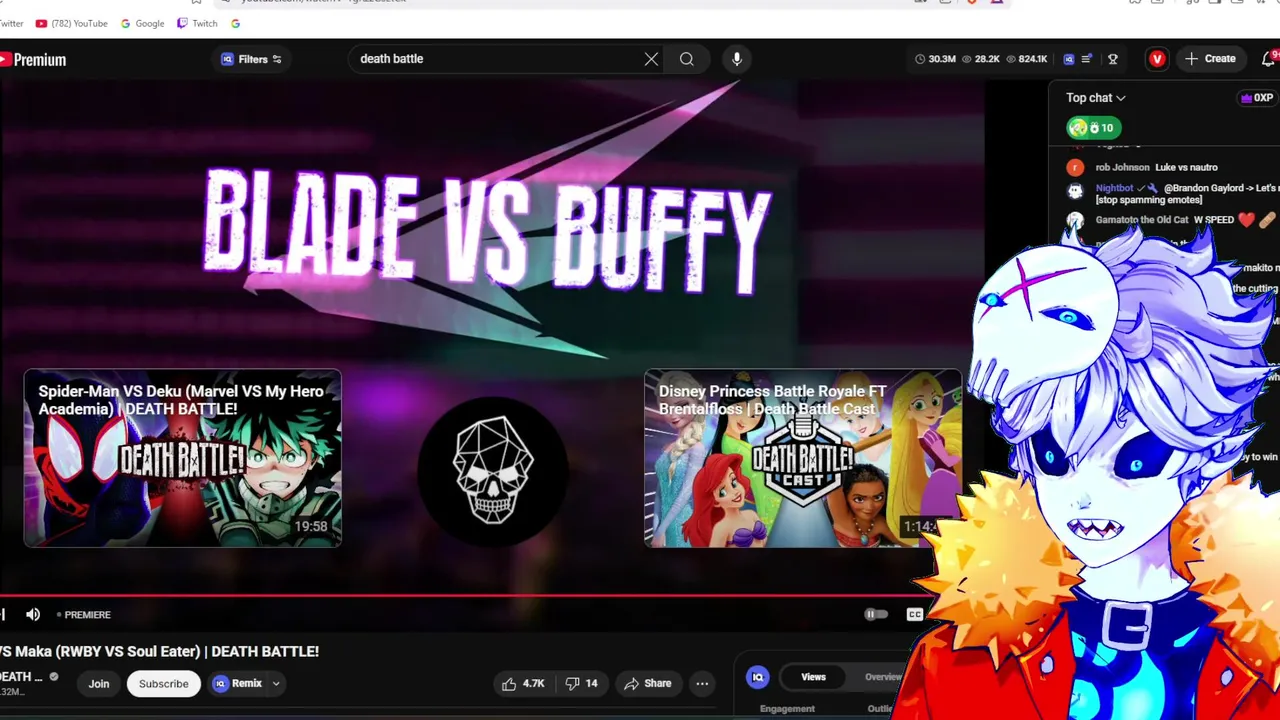Open the vidIQ Filters button
Viewport: 1280px width, 720px height.
click(251, 59)
